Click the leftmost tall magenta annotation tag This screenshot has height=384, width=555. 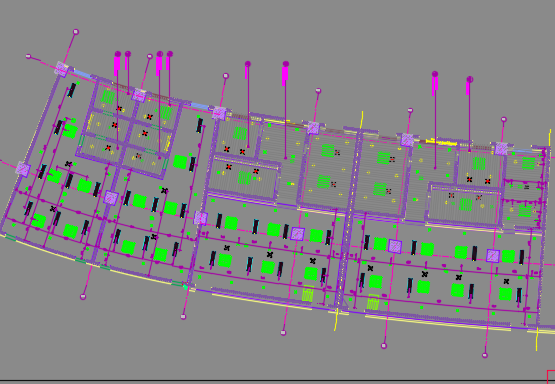pyautogui.click(x=117, y=65)
